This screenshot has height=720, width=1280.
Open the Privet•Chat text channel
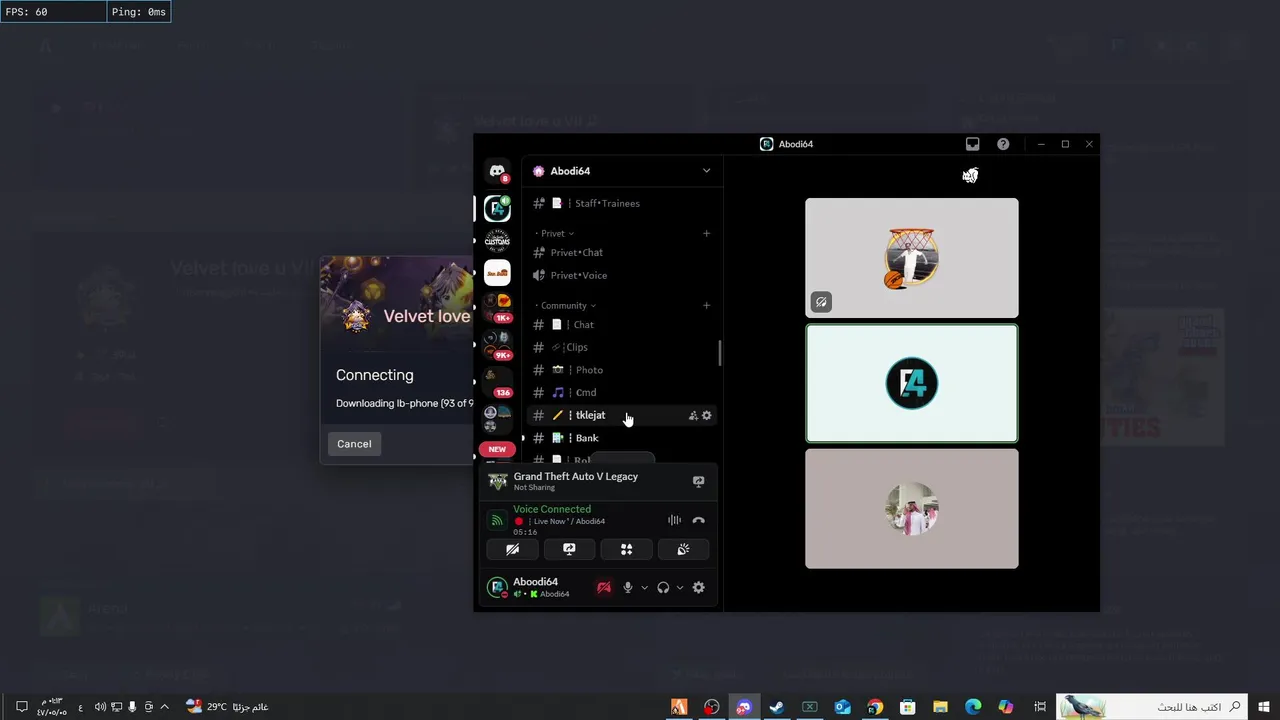[x=621, y=252]
